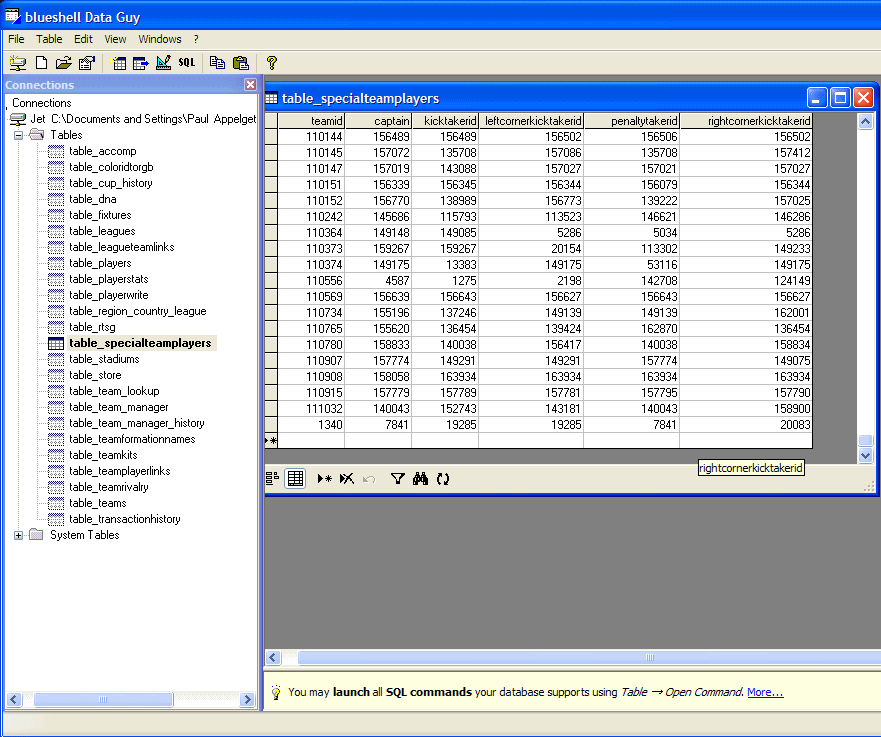
Task: Expand the System Tables node
Action: point(19,535)
